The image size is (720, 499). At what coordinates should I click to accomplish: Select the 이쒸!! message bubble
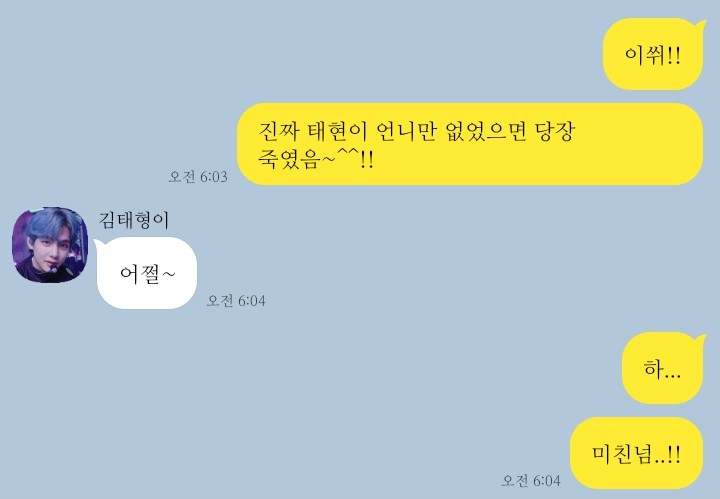(x=653, y=54)
